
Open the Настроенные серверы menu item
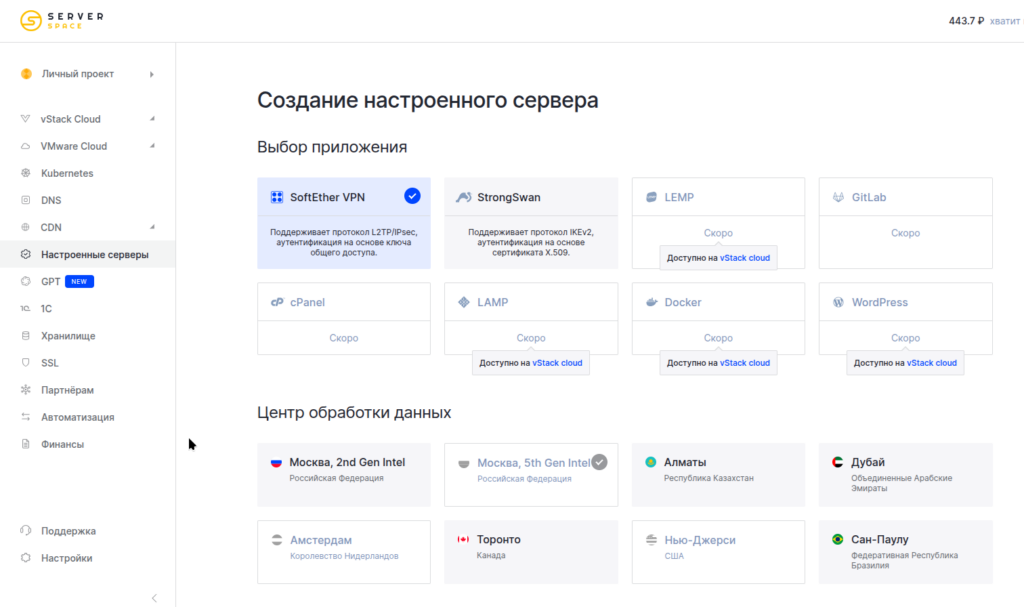[x=94, y=255]
